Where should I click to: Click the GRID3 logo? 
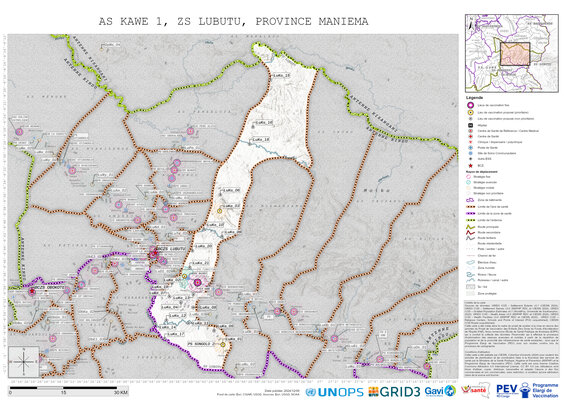click(395, 392)
